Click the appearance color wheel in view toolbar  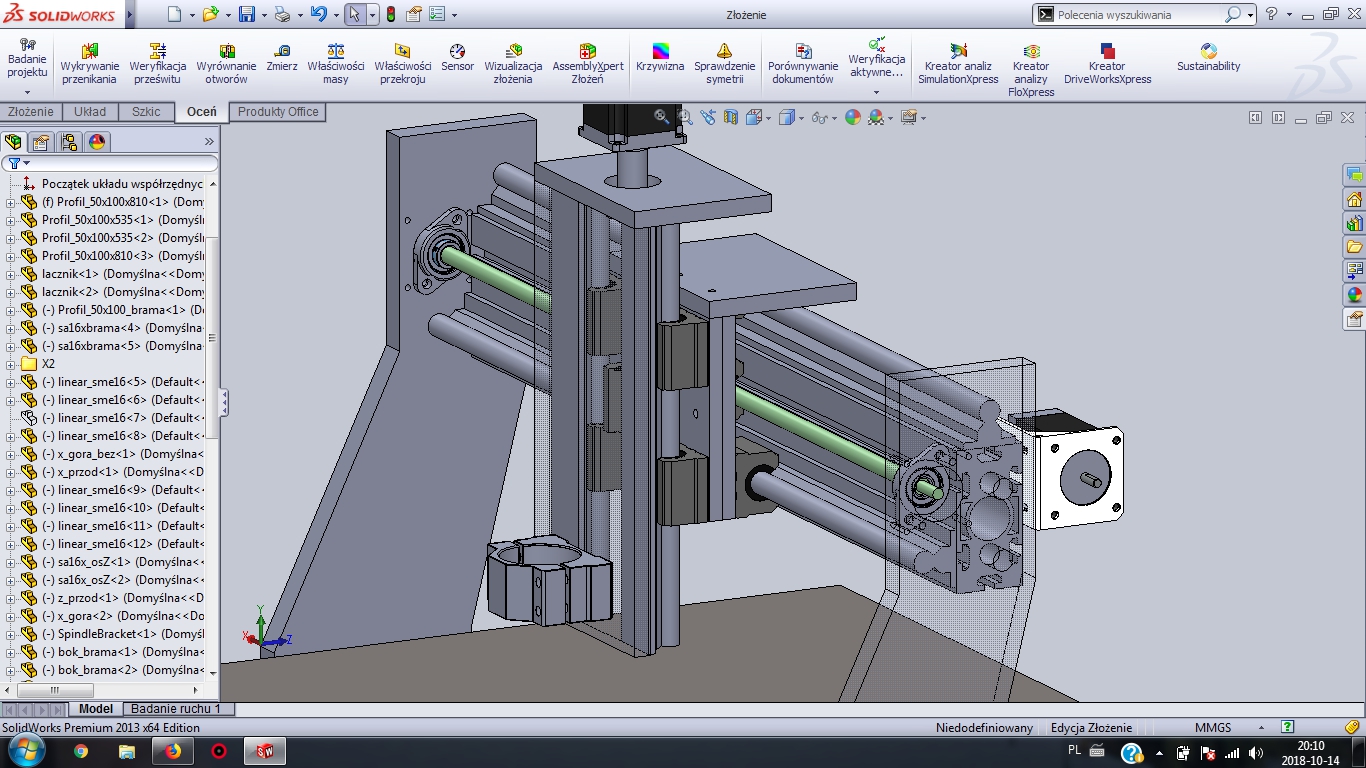[x=852, y=118]
